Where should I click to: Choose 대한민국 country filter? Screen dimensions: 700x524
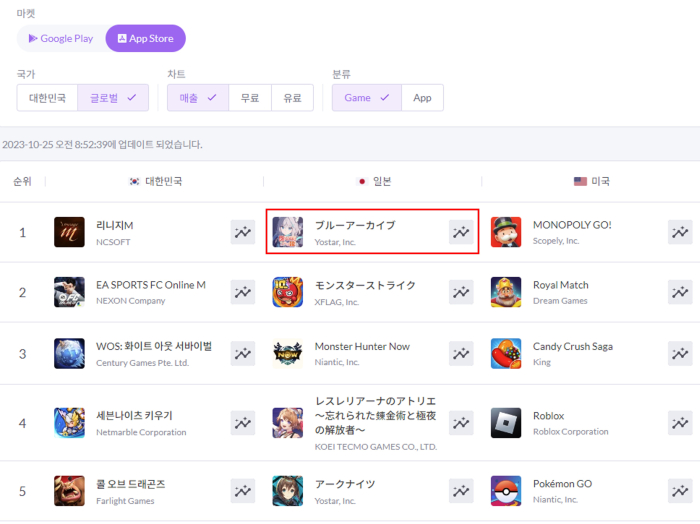(47, 98)
